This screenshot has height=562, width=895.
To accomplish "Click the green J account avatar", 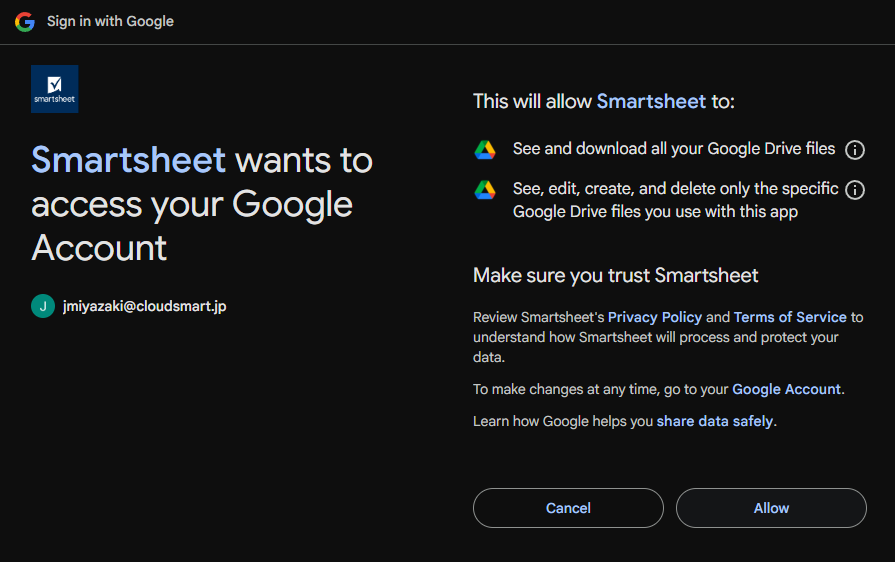I will [43, 306].
